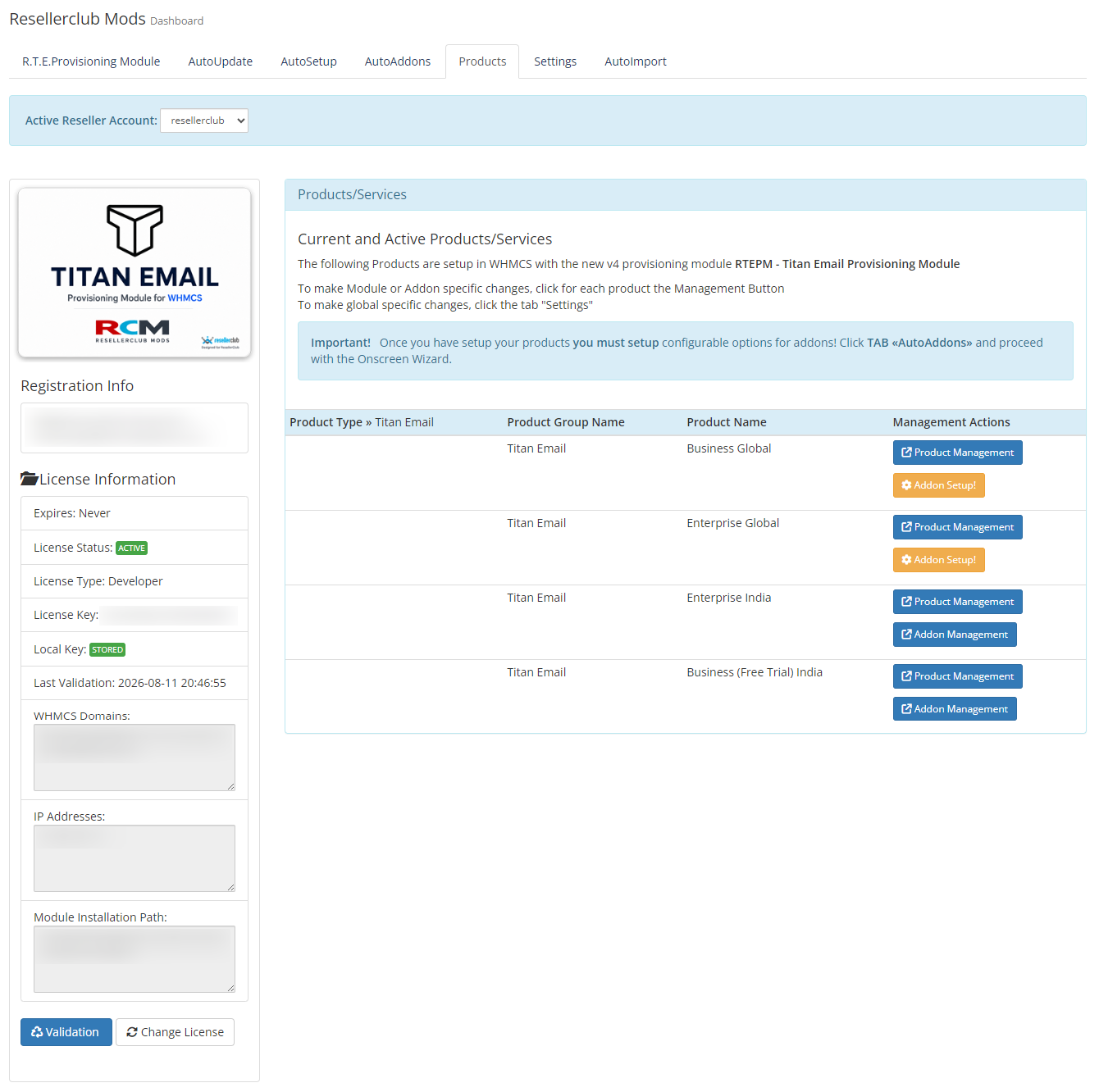
Task: Click the Business Global product name
Action: click(729, 448)
